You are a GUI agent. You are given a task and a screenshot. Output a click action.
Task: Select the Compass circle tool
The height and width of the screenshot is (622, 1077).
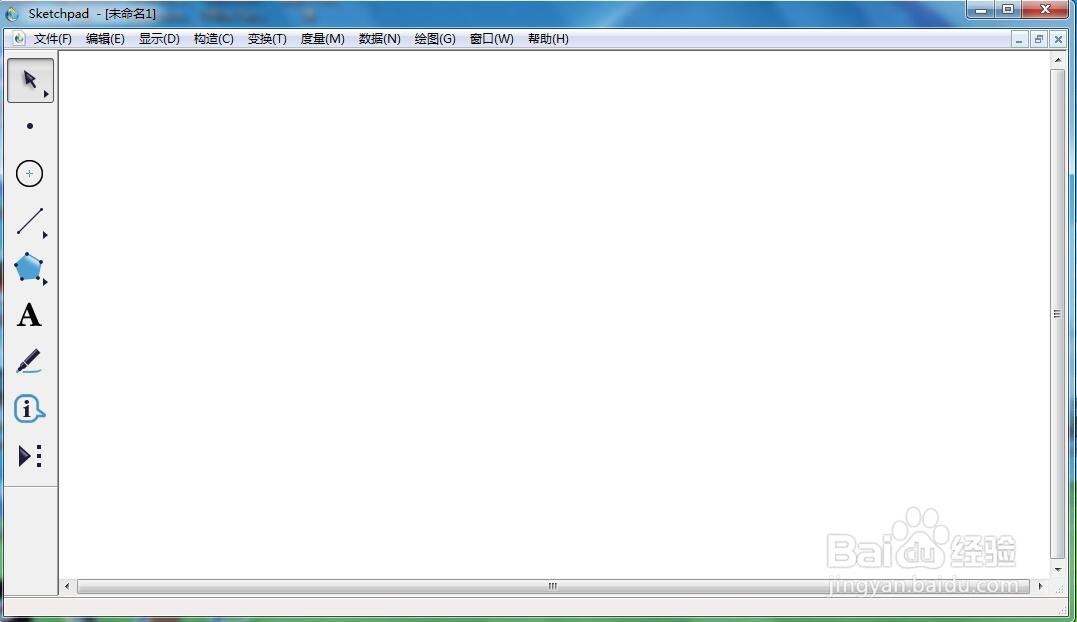click(30, 174)
